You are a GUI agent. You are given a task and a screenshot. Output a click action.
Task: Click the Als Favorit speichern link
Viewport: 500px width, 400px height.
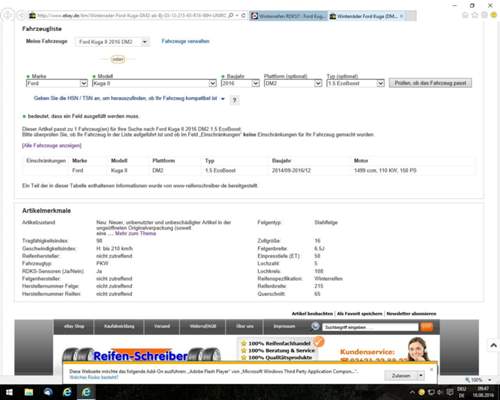(x=359, y=314)
